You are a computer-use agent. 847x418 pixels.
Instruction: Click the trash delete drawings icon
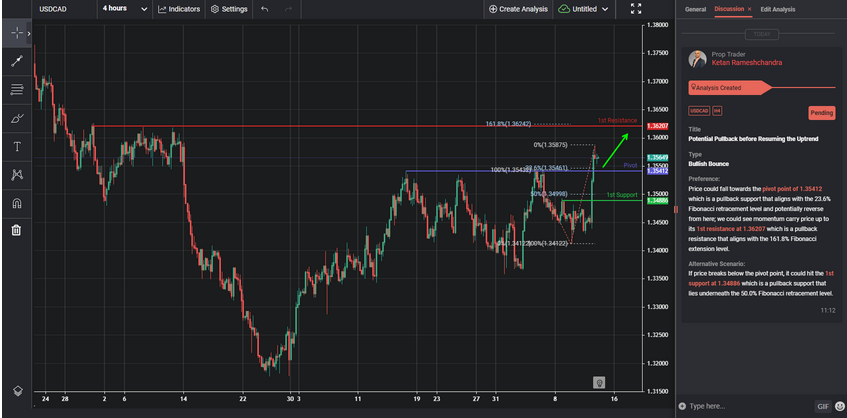click(17, 231)
